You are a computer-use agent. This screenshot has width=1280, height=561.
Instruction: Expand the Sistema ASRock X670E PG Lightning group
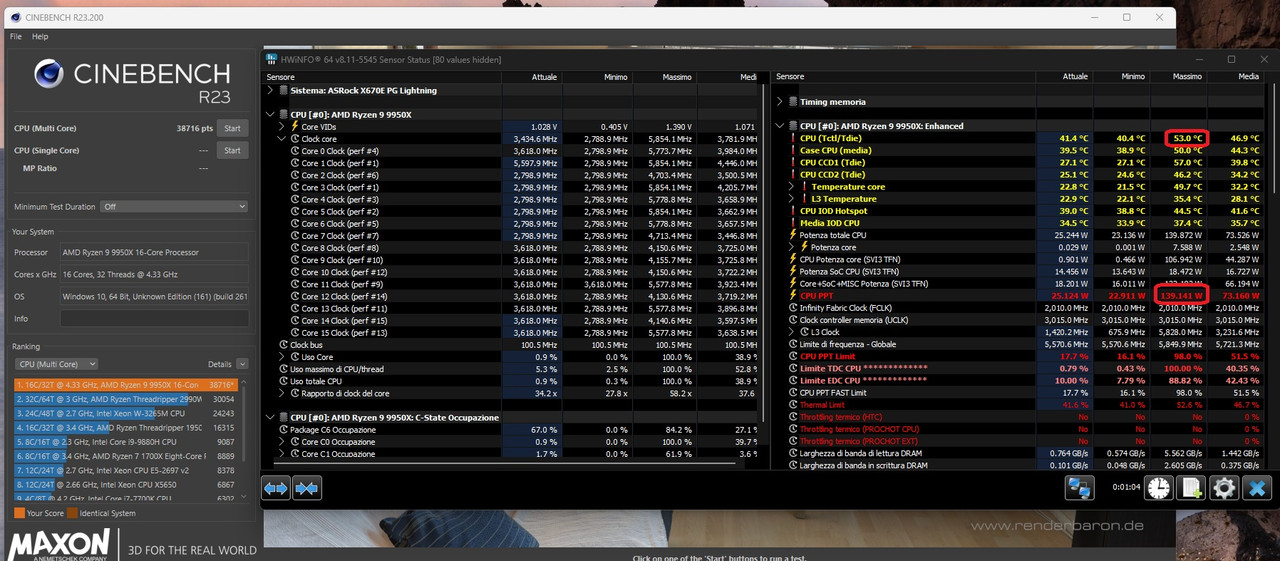[270, 90]
